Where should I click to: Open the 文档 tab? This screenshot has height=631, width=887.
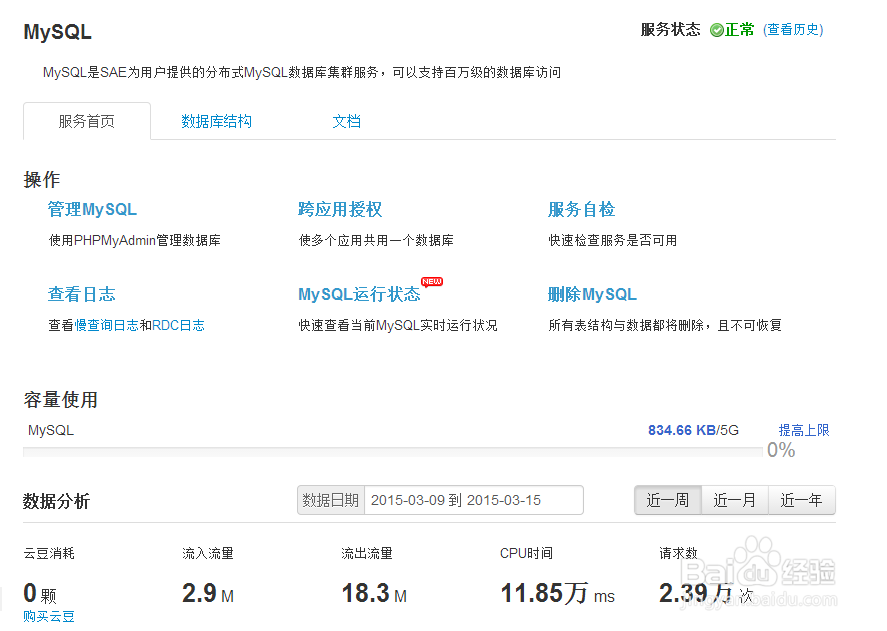[346, 121]
